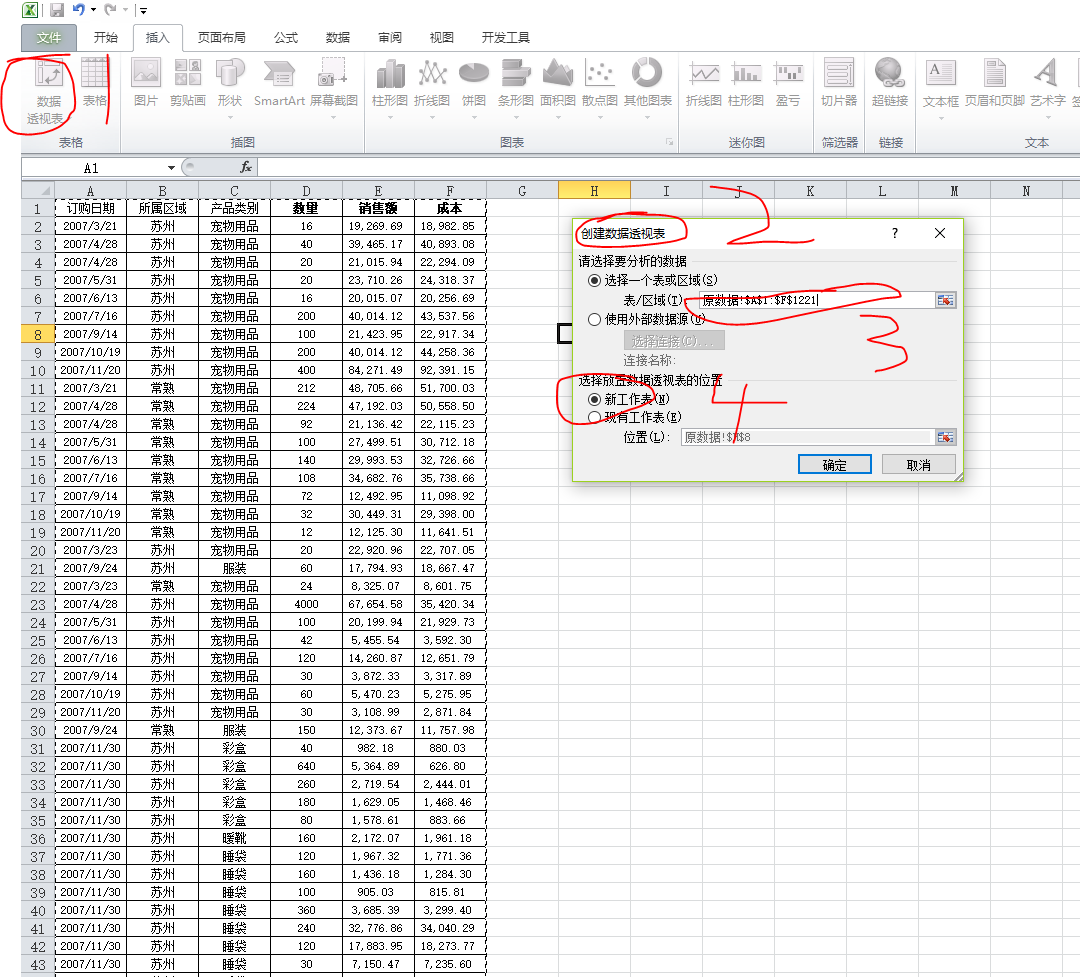Click the range selector icon beside 表/区域
Viewport: 1080px width, 977px height.
coord(945,300)
